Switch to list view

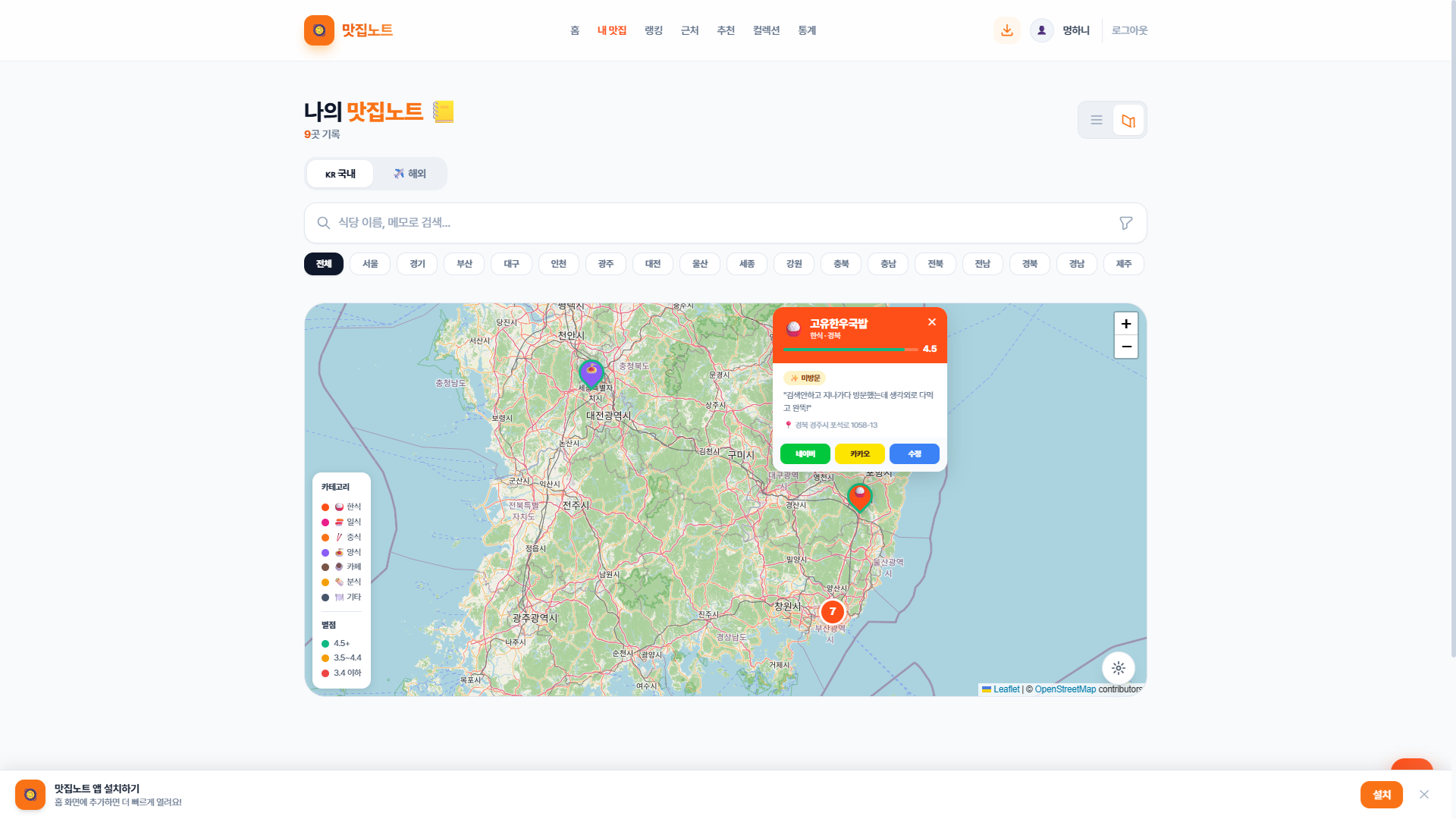(x=1097, y=120)
